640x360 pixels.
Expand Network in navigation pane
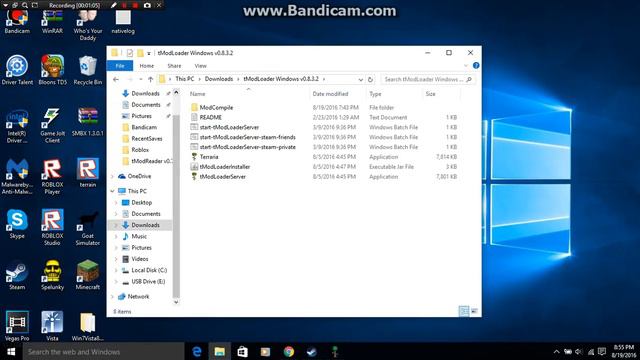tap(113, 297)
